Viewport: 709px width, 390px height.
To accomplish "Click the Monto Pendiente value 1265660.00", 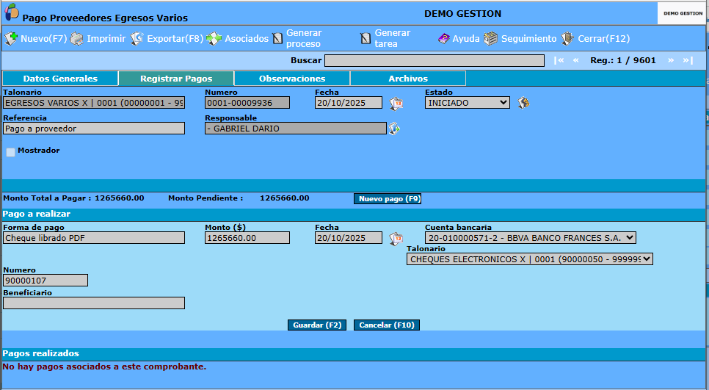I will tap(284, 198).
